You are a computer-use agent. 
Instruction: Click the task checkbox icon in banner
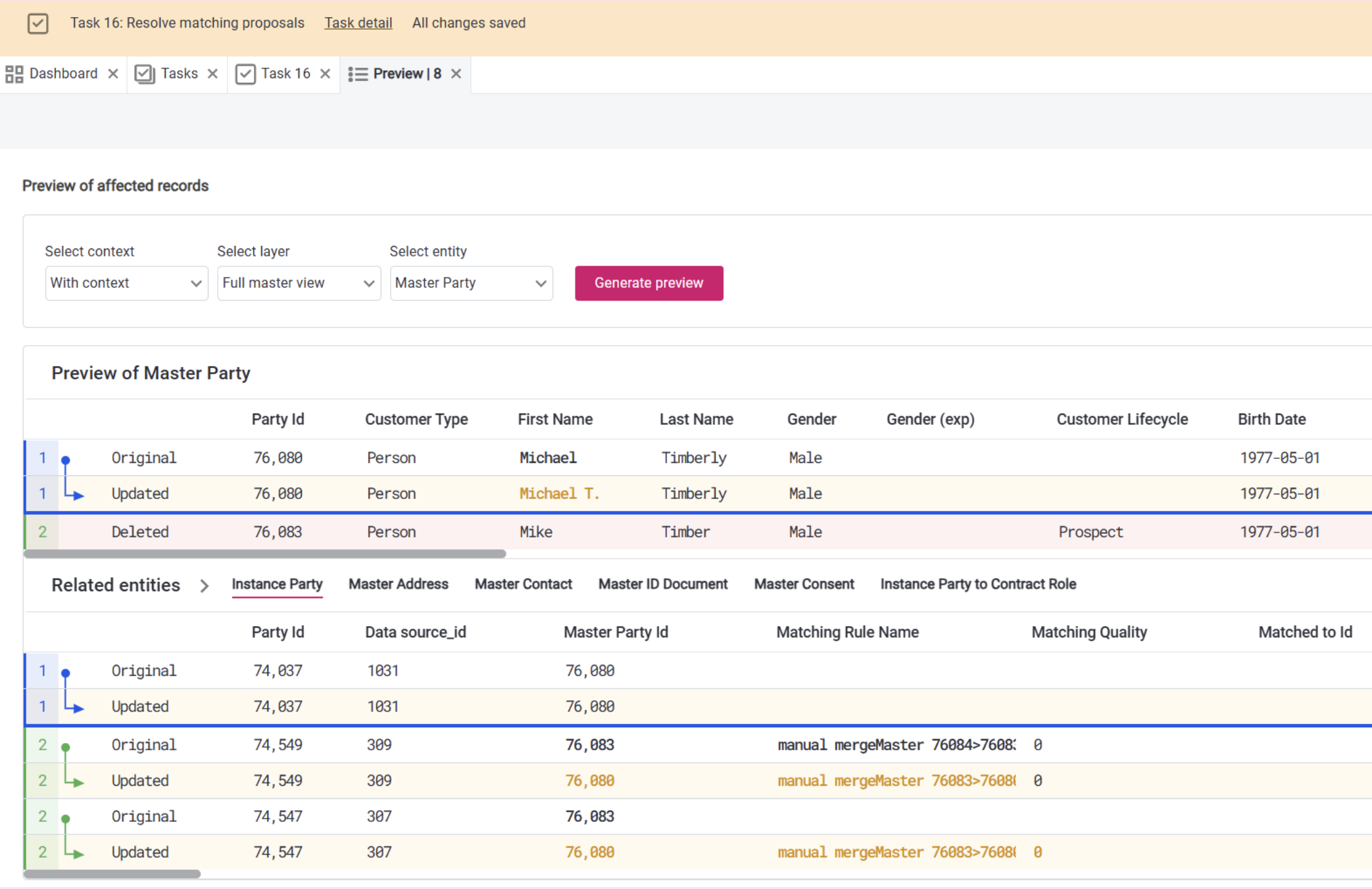(x=37, y=24)
